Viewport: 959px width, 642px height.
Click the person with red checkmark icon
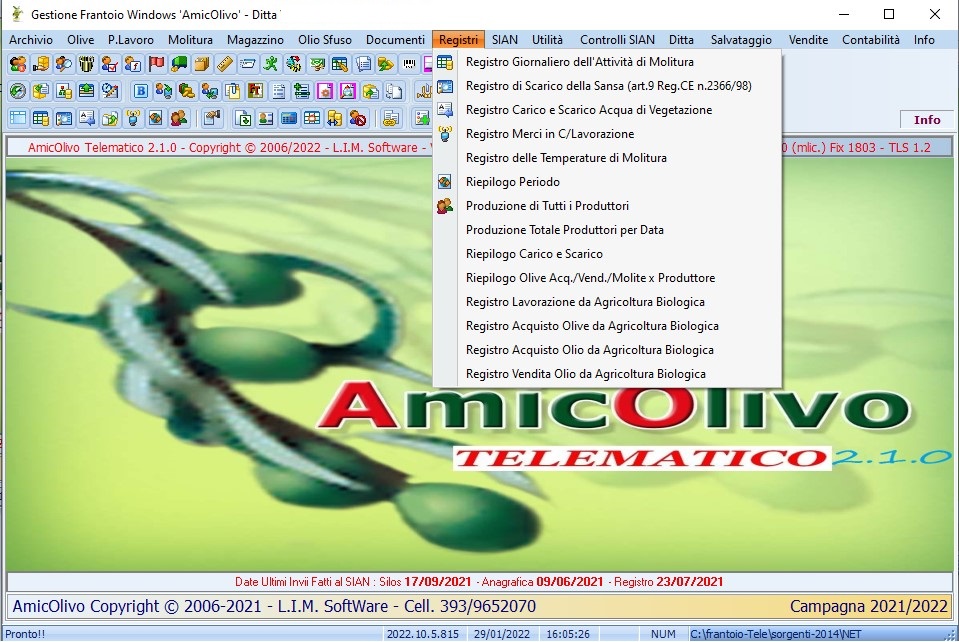click(x=109, y=64)
